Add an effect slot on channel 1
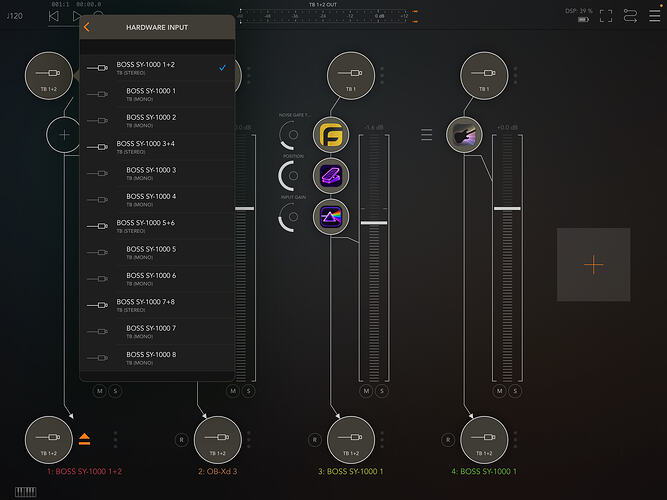The image size is (667, 500). (64, 135)
